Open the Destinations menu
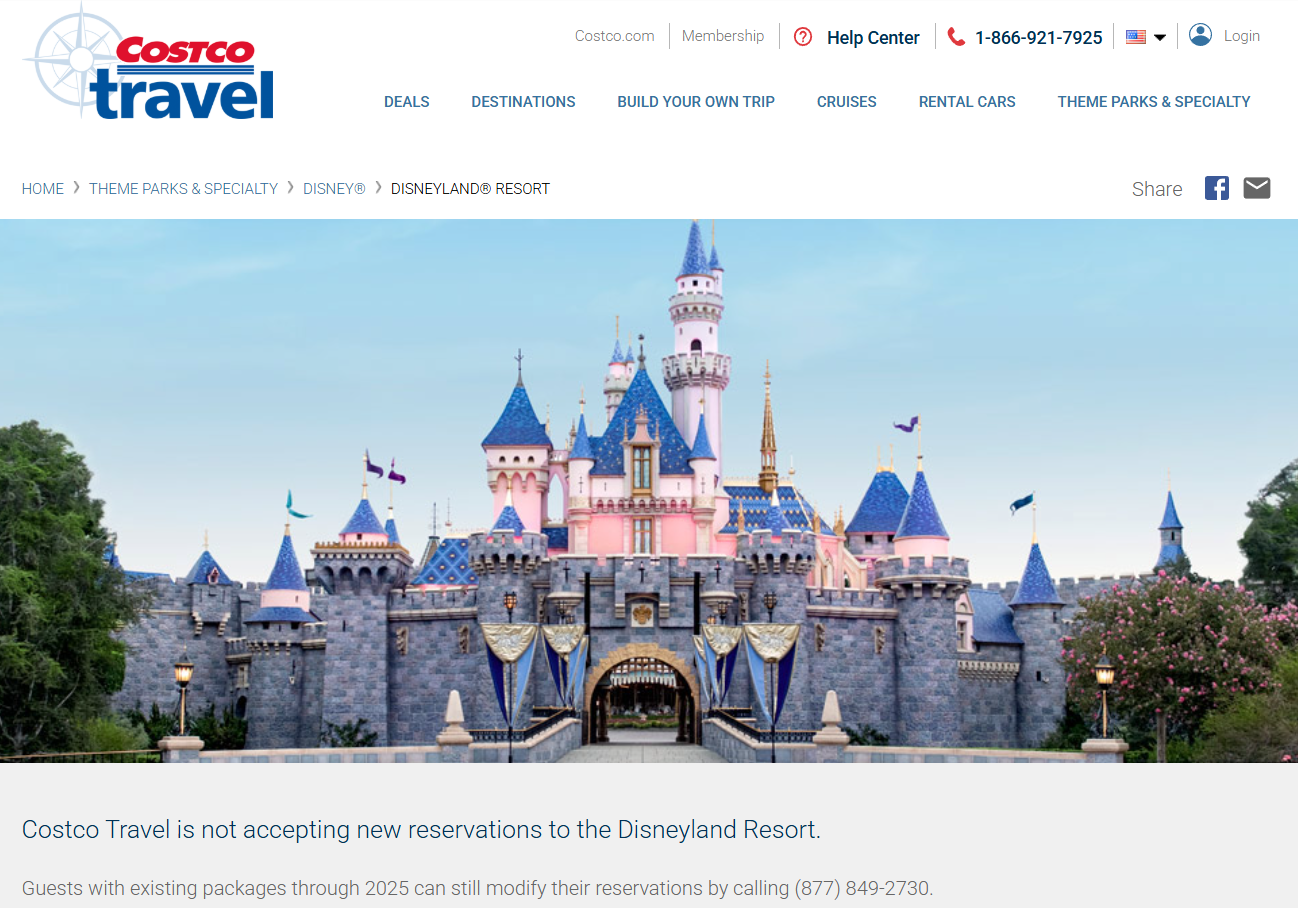The height and width of the screenshot is (908, 1298). coord(523,101)
